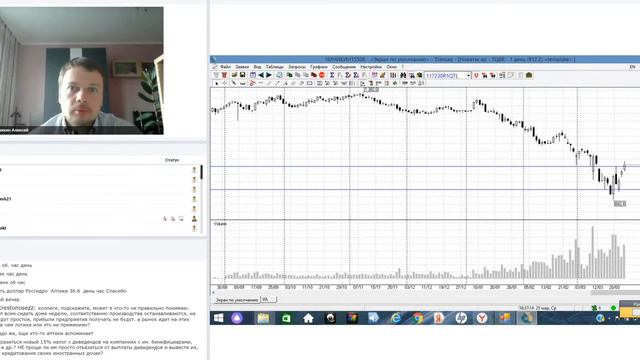
Task: Click the save floppy disk icon
Action: (x=242, y=75)
